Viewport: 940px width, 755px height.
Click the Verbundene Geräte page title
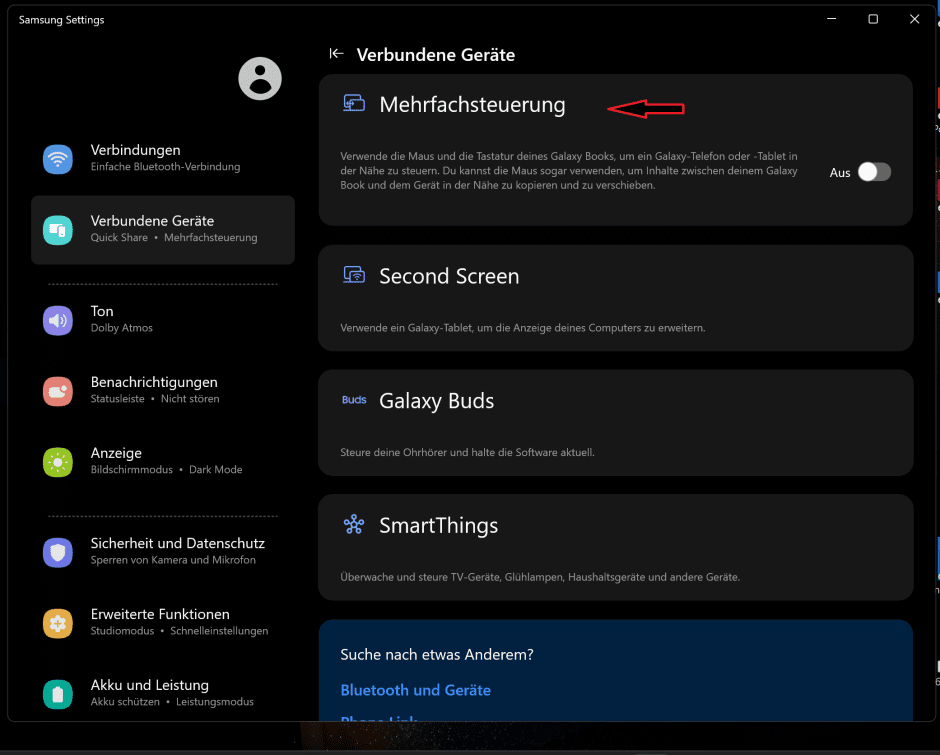[436, 55]
